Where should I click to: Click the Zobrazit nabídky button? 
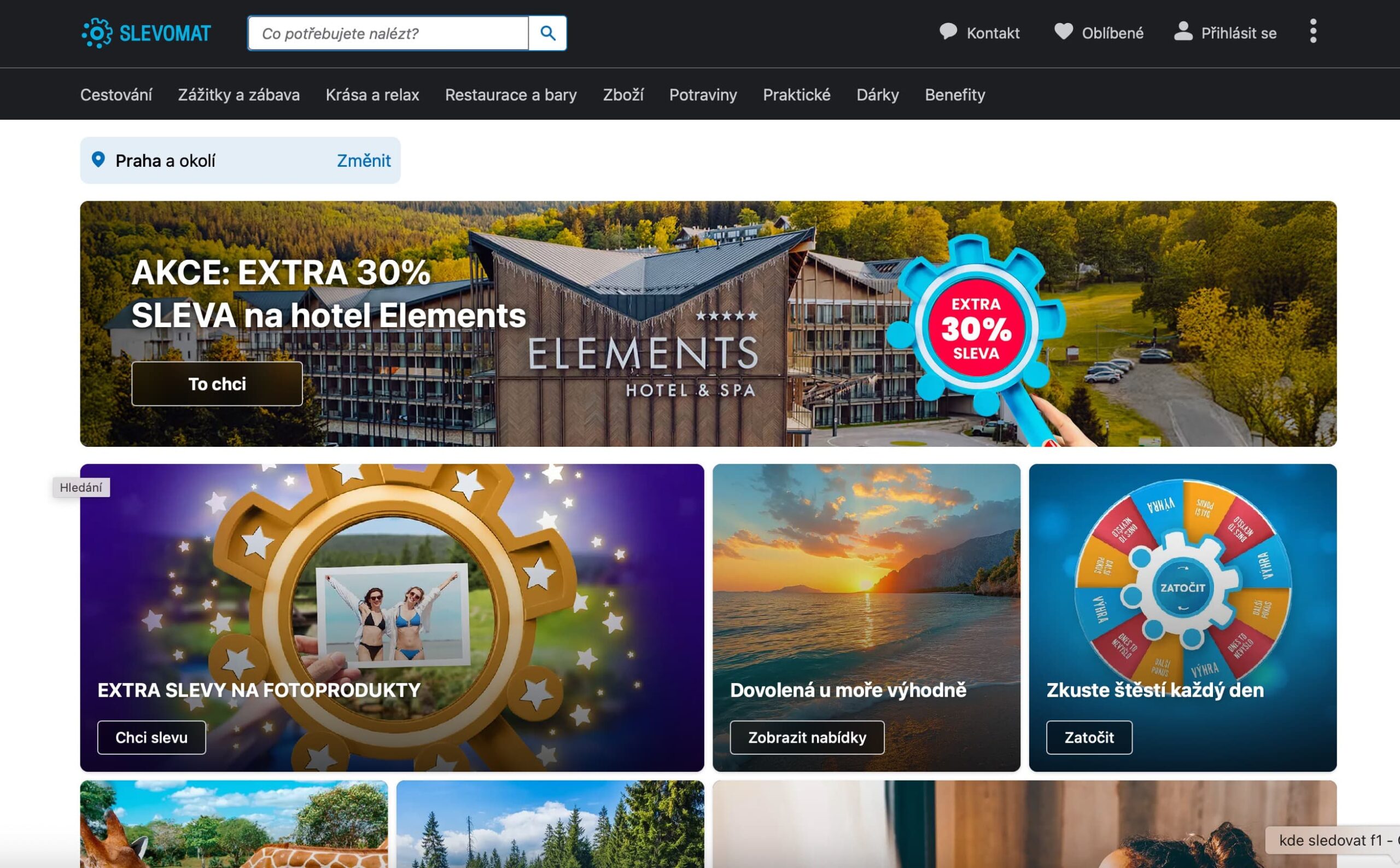(807, 737)
